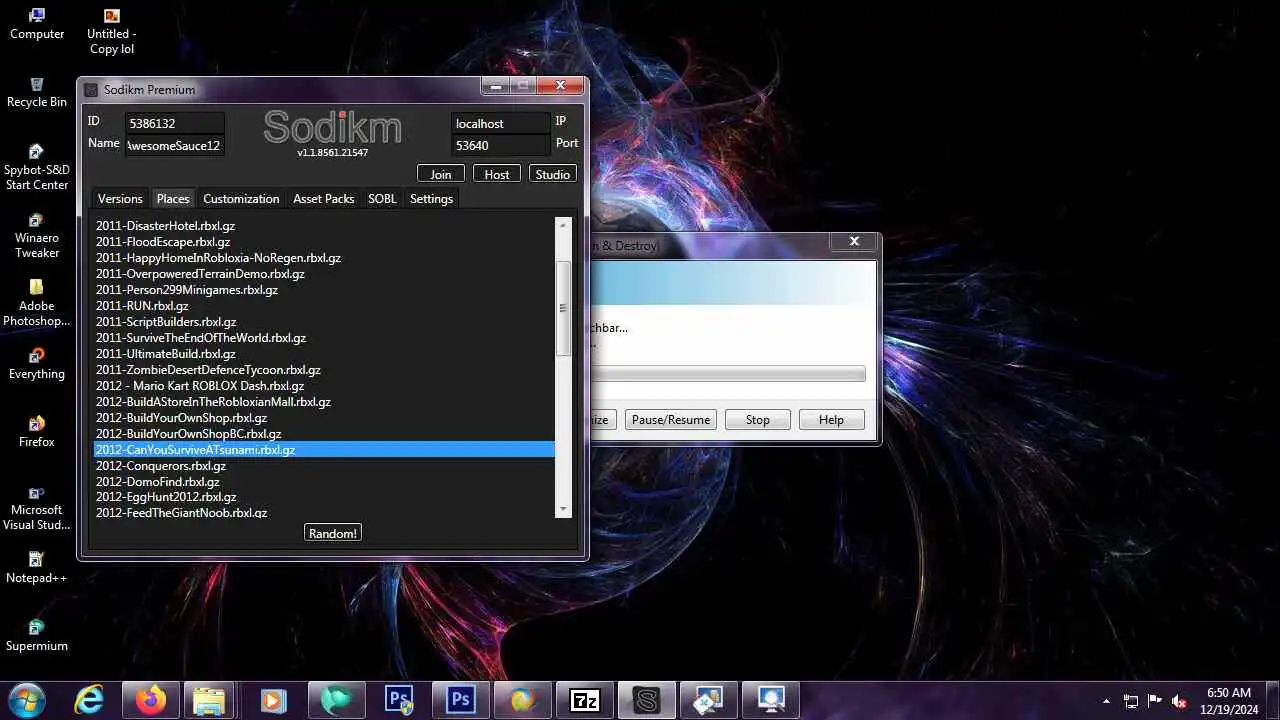Launch Spybot-S&D Start Center shortcut
This screenshot has width=1280, height=720.
point(37,167)
